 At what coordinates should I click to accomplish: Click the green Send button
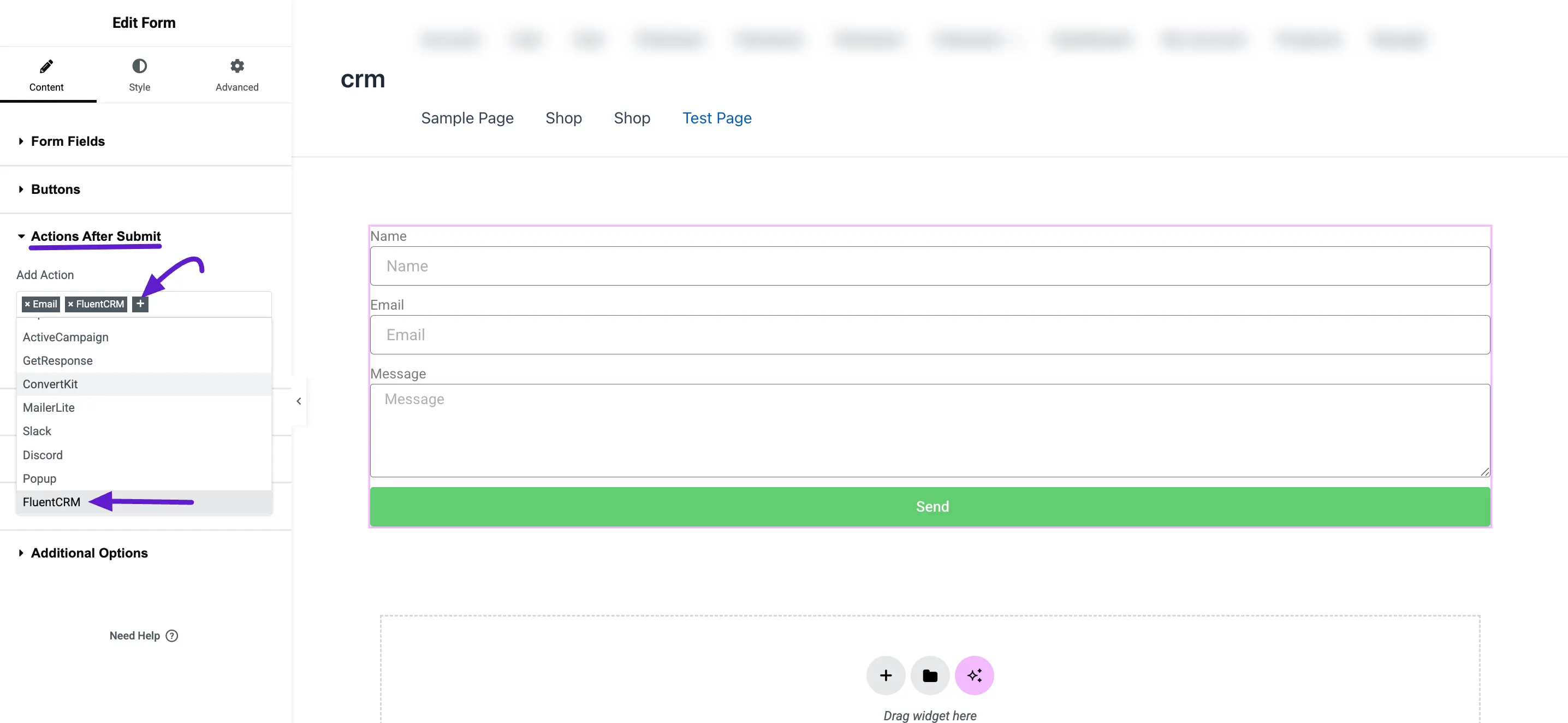pos(930,506)
